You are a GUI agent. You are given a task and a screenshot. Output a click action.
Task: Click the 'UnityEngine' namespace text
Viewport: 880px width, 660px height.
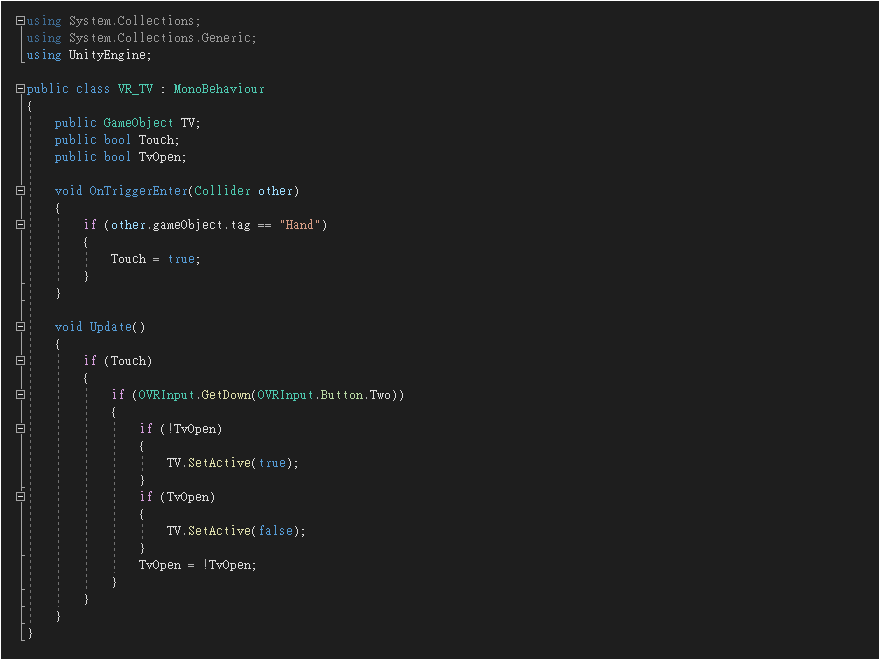click(108, 55)
